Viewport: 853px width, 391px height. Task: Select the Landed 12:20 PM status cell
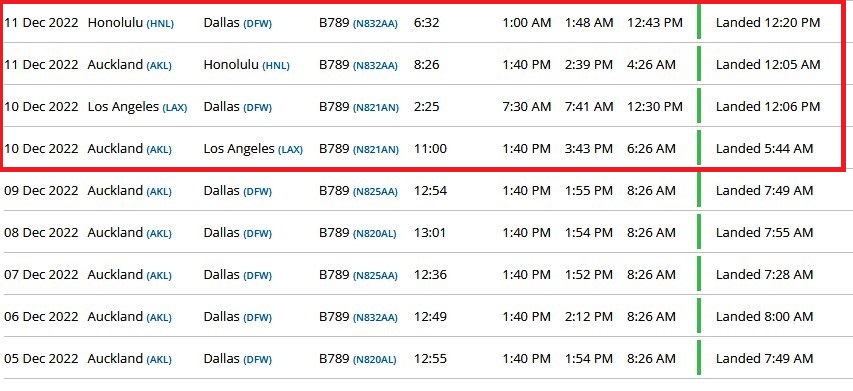point(768,23)
